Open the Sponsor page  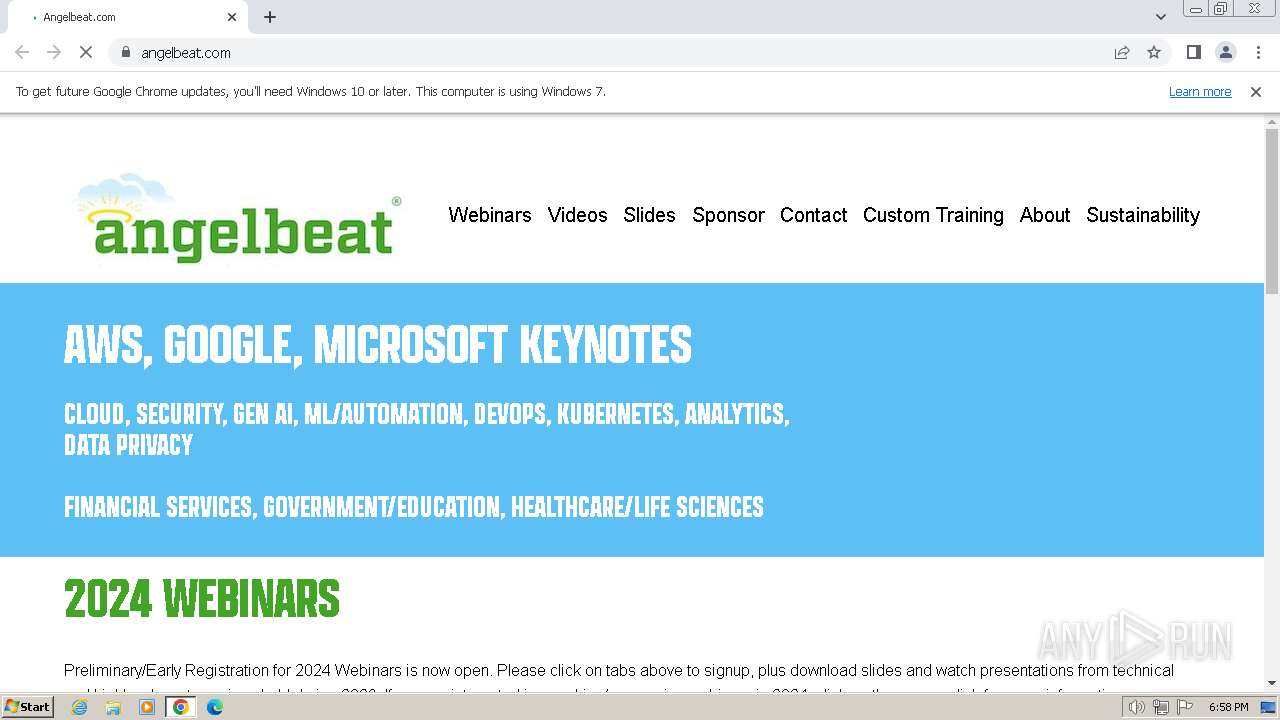[728, 215]
